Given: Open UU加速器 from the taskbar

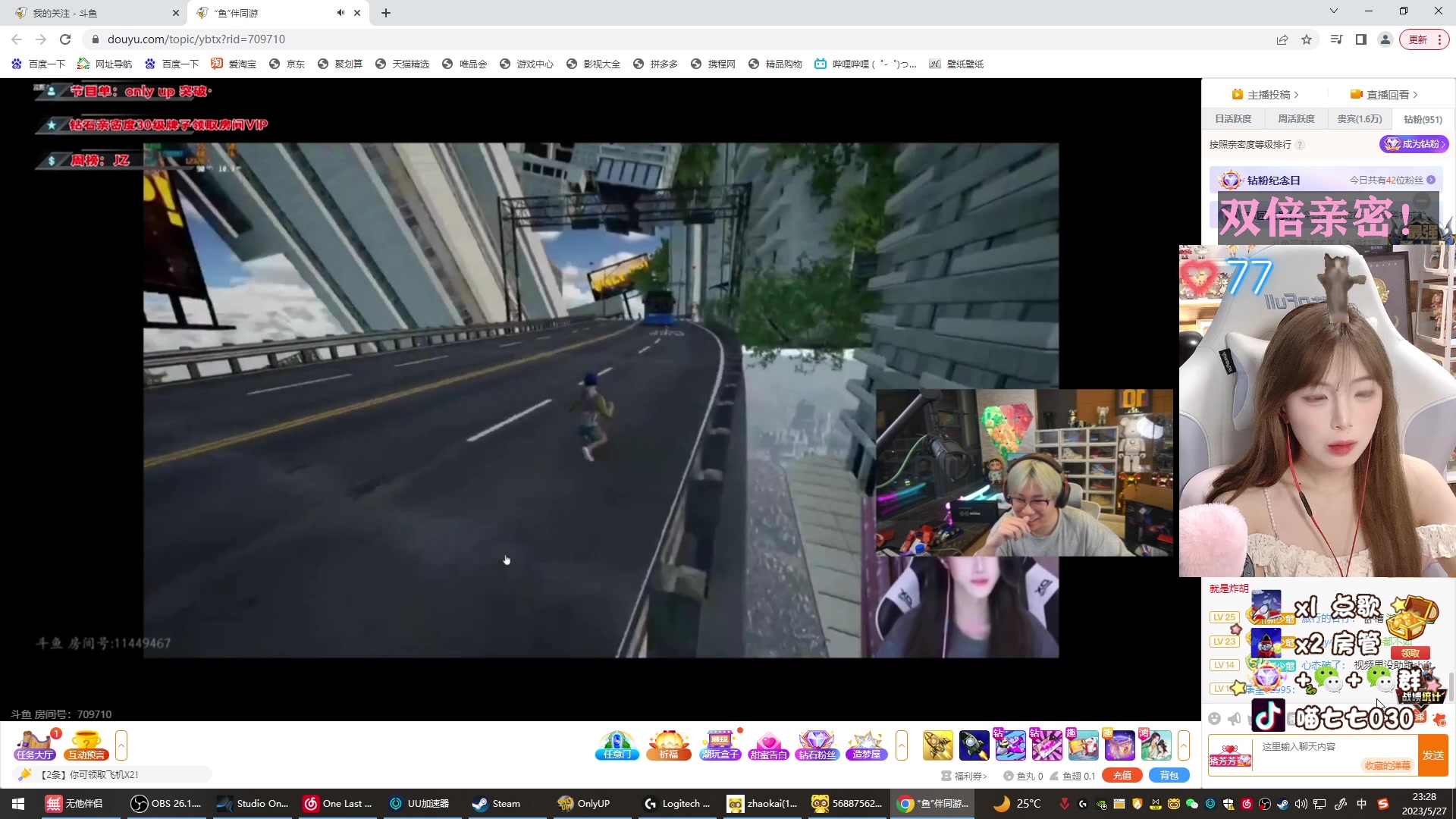Looking at the screenshot, I should [x=419, y=804].
